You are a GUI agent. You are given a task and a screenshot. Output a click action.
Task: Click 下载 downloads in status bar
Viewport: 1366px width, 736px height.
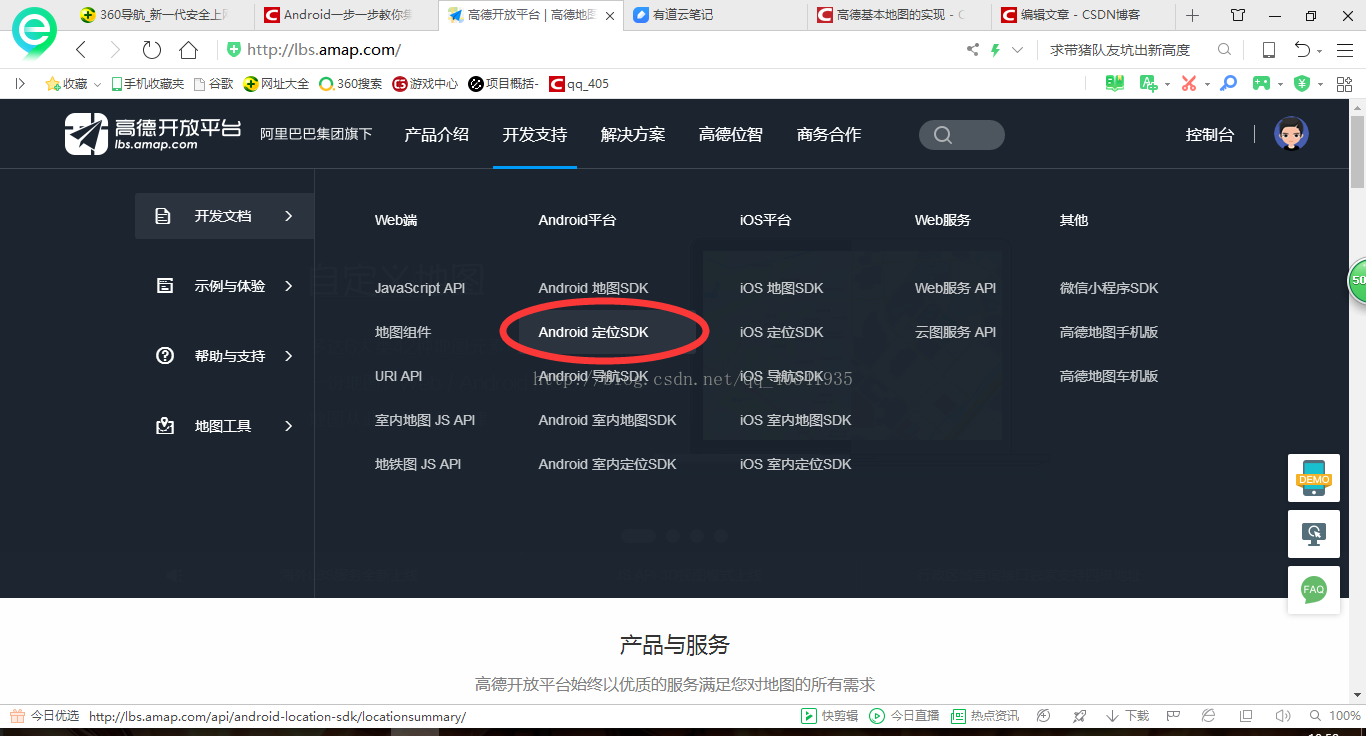pyautogui.click(x=1127, y=716)
